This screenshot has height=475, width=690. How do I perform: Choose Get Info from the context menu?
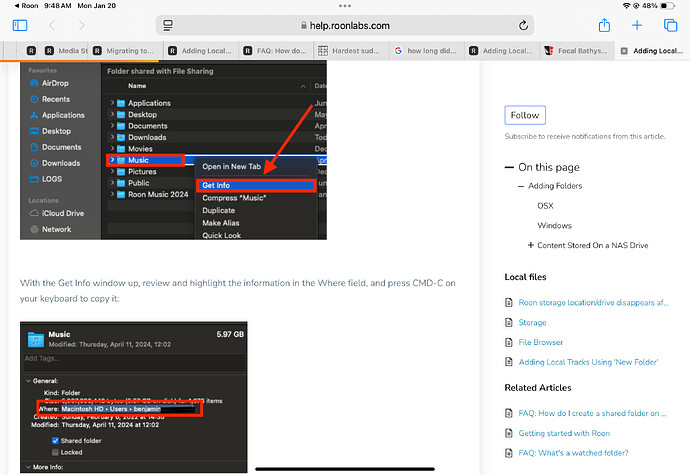pos(256,185)
